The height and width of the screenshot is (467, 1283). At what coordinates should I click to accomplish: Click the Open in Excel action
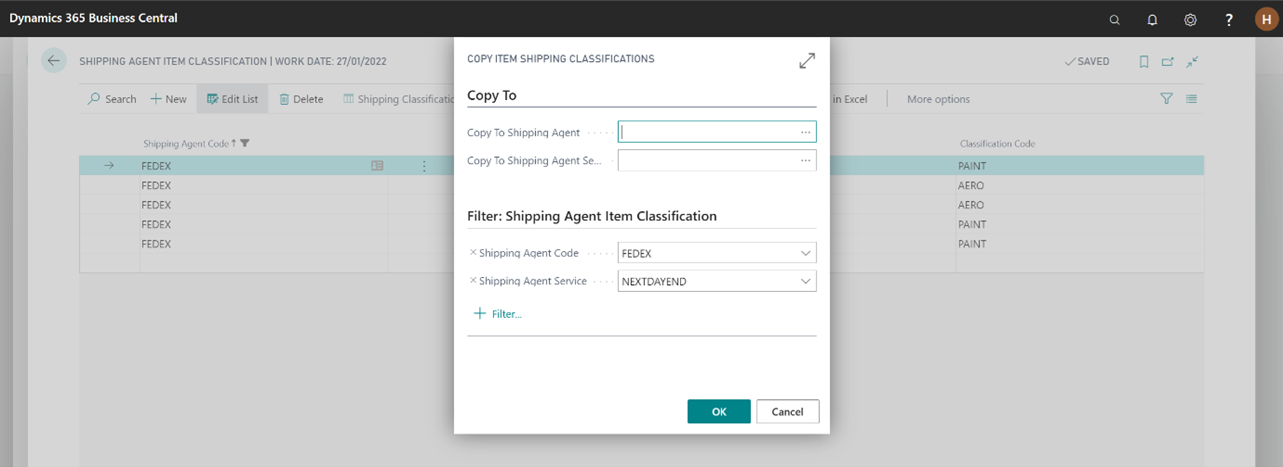point(849,99)
